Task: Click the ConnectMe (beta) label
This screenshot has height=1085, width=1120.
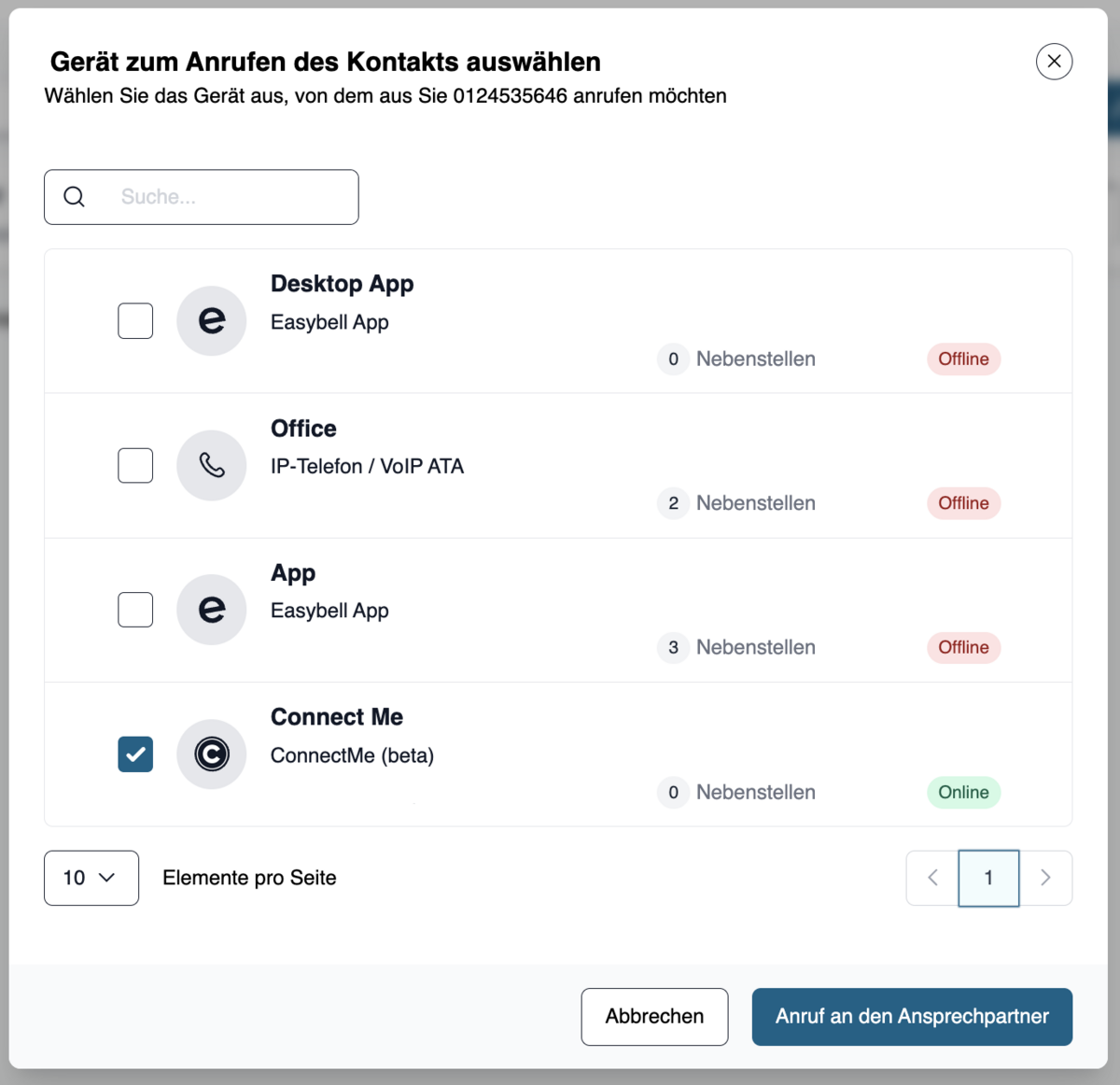Action: pos(352,755)
